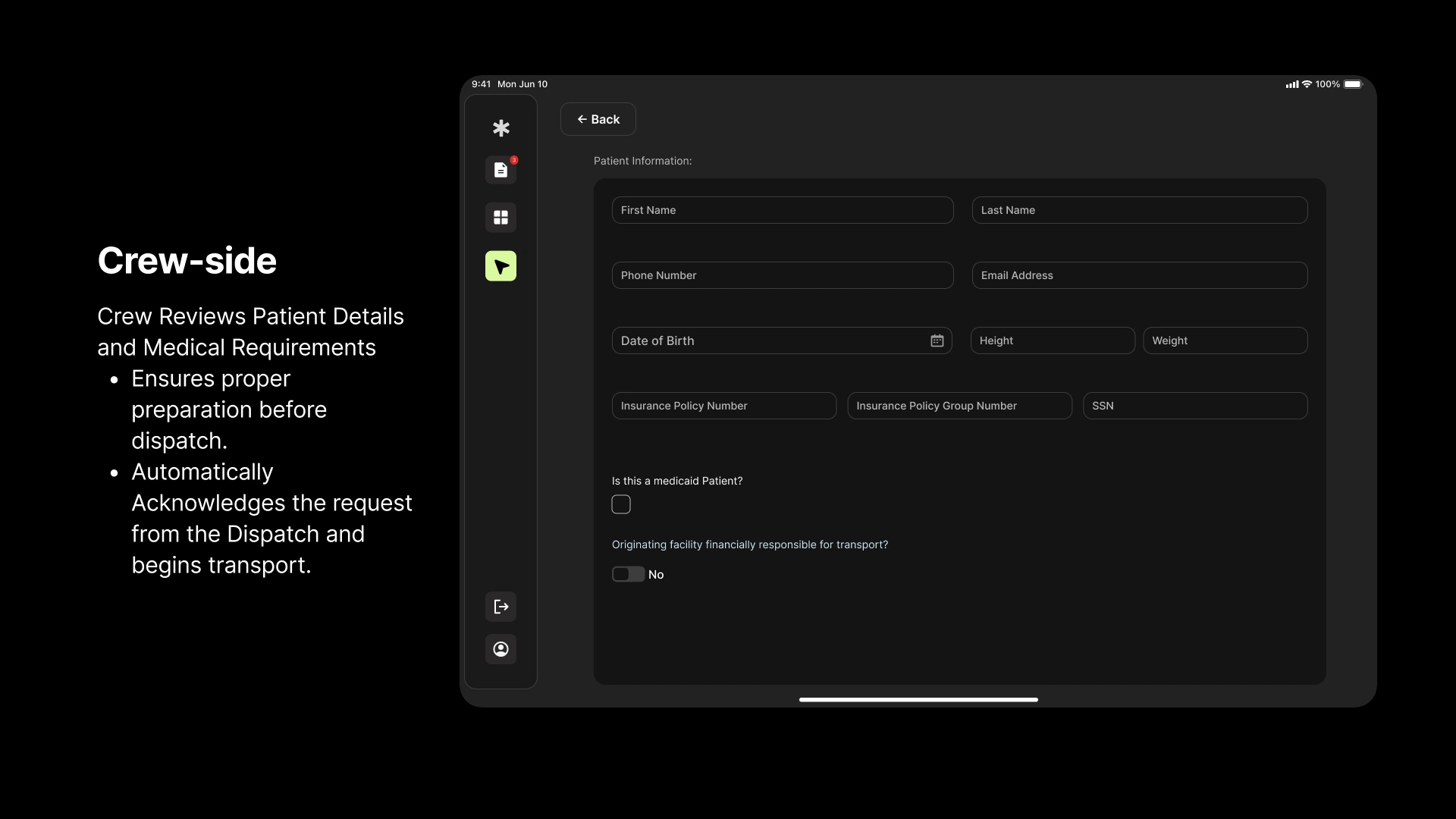1456x819 pixels.
Task: Click the First Name field
Action: (x=782, y=210)
